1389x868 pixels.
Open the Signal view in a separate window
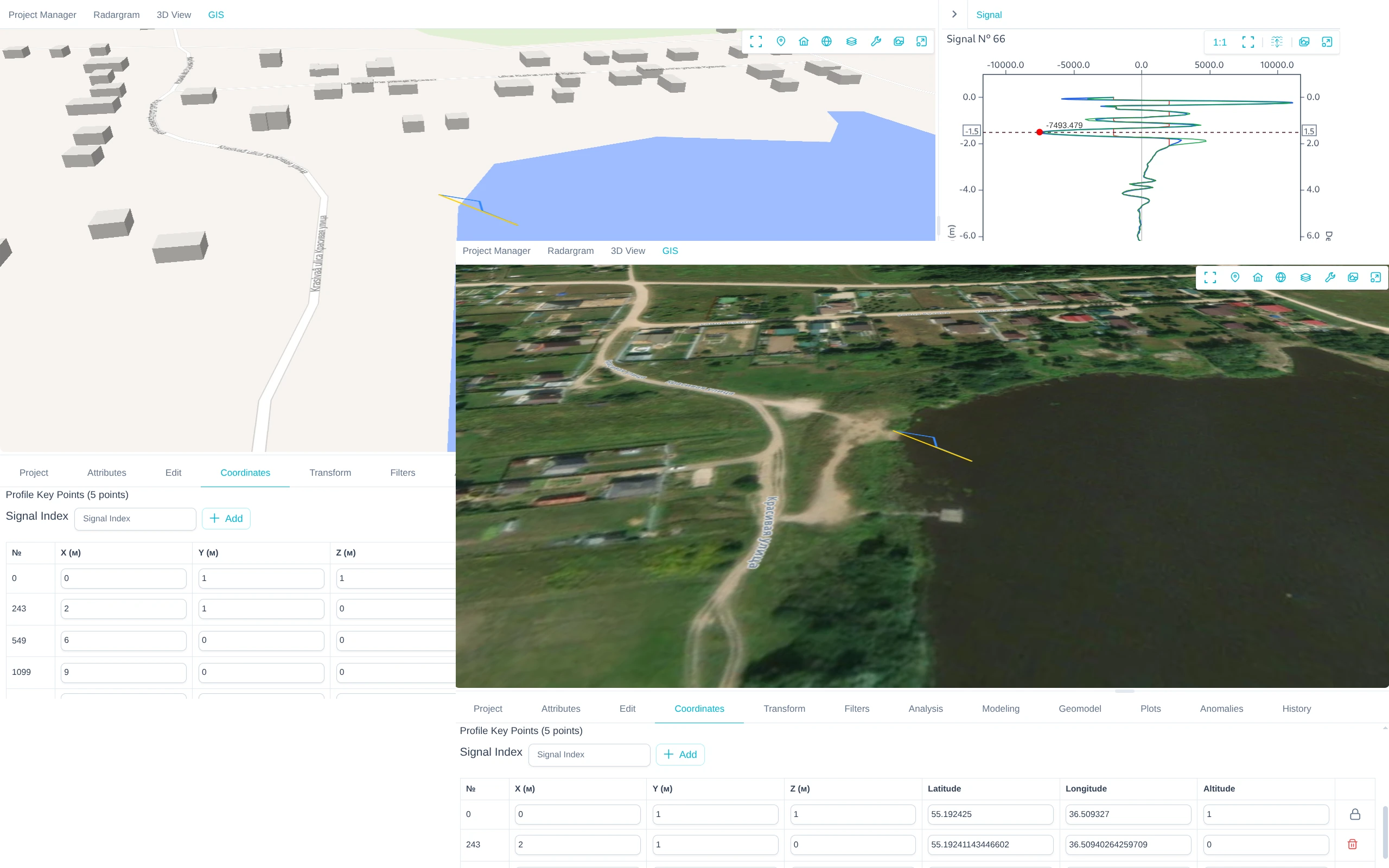click(1327, 41)
